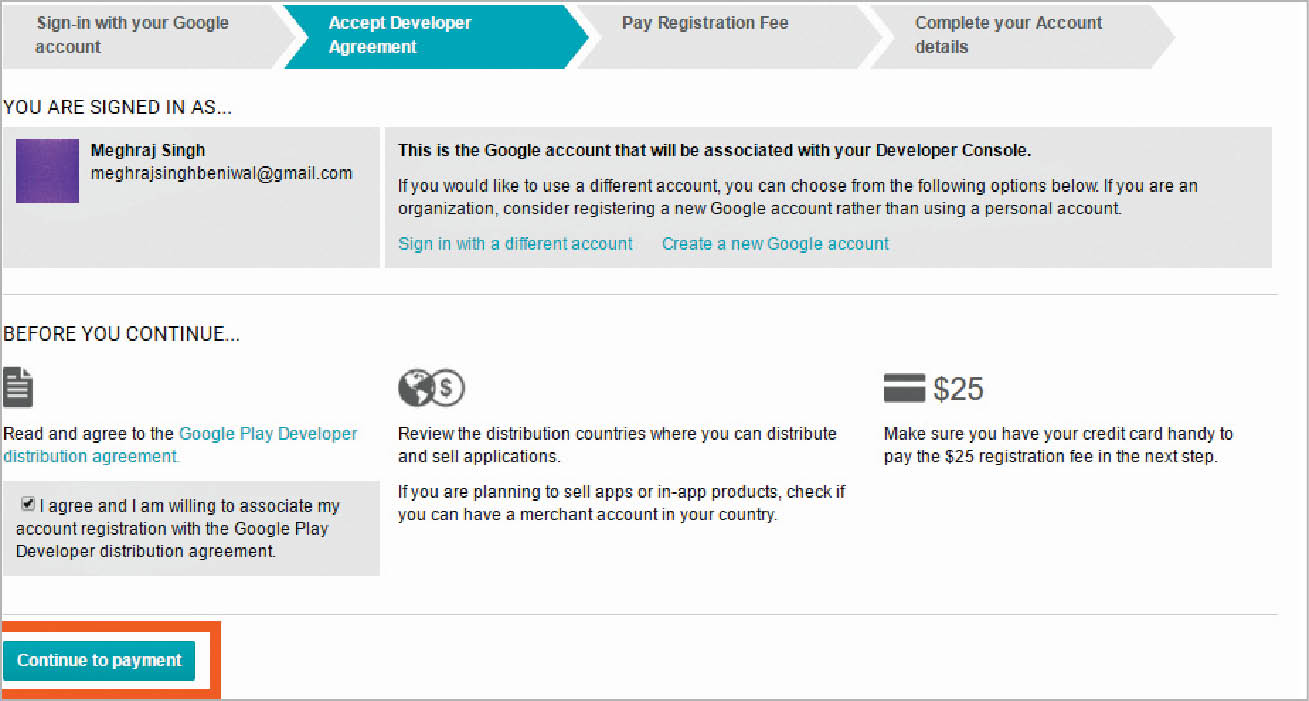Click 'Sign in with a different account'
The height and width of the screenshot is (701, 1309).
coord(515,244)
